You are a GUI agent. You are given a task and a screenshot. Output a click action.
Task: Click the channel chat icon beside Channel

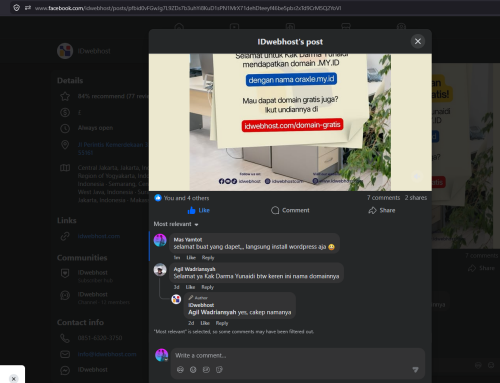click(x=65, y=295)
